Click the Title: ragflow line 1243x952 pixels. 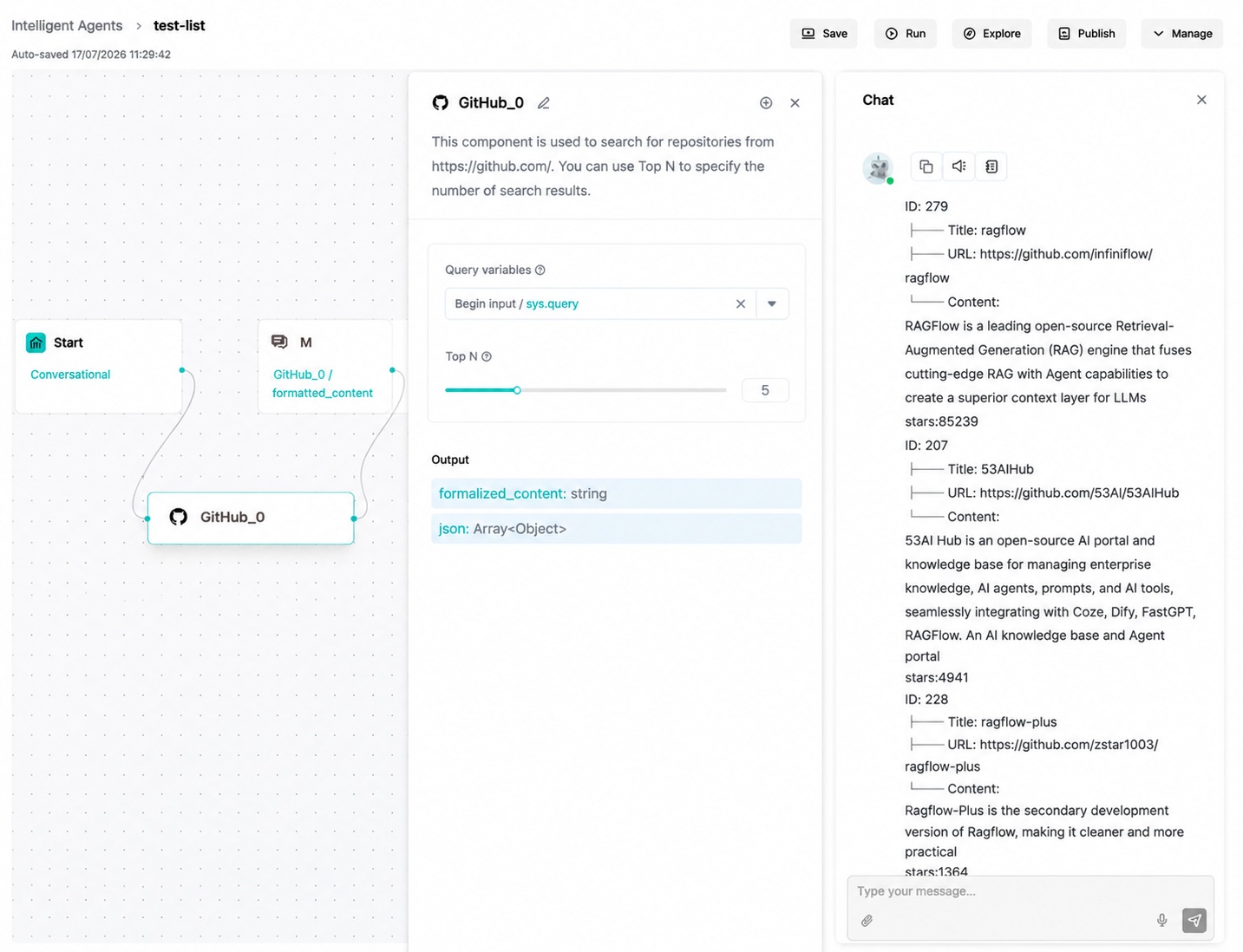click(x=986, y=231)
